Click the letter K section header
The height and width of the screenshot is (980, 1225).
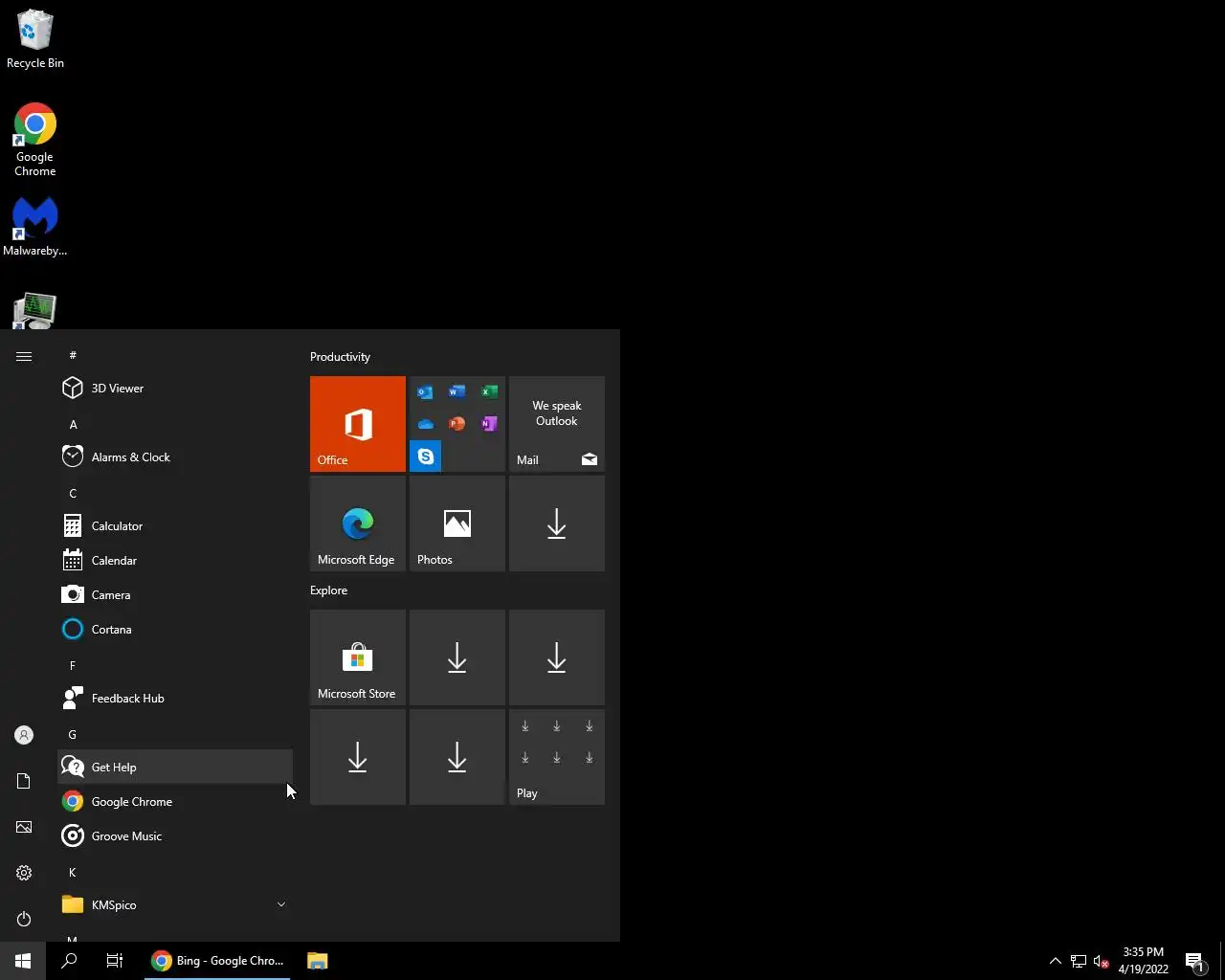(72, 872)
